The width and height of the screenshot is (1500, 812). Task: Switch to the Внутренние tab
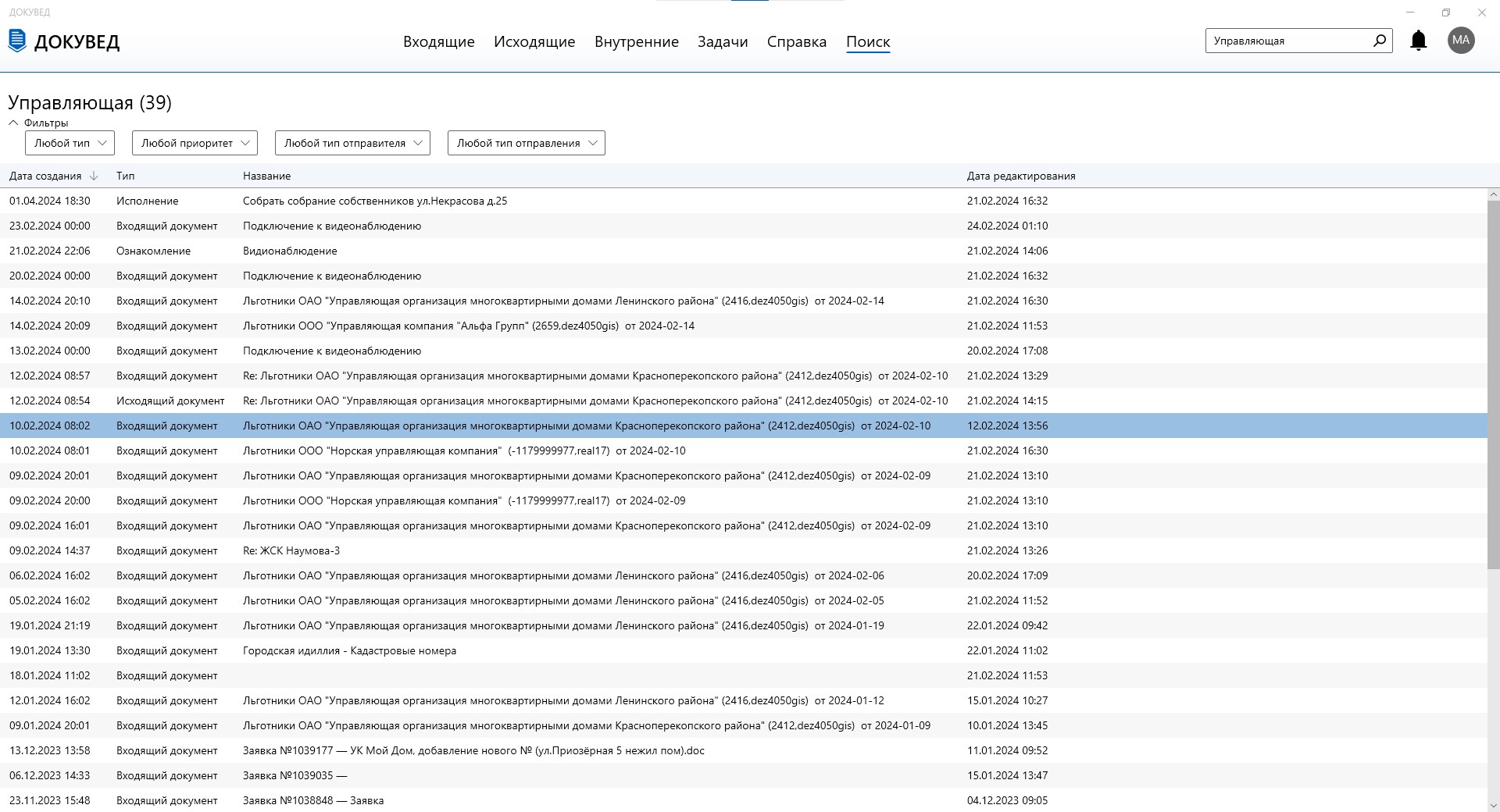point(636,41)
